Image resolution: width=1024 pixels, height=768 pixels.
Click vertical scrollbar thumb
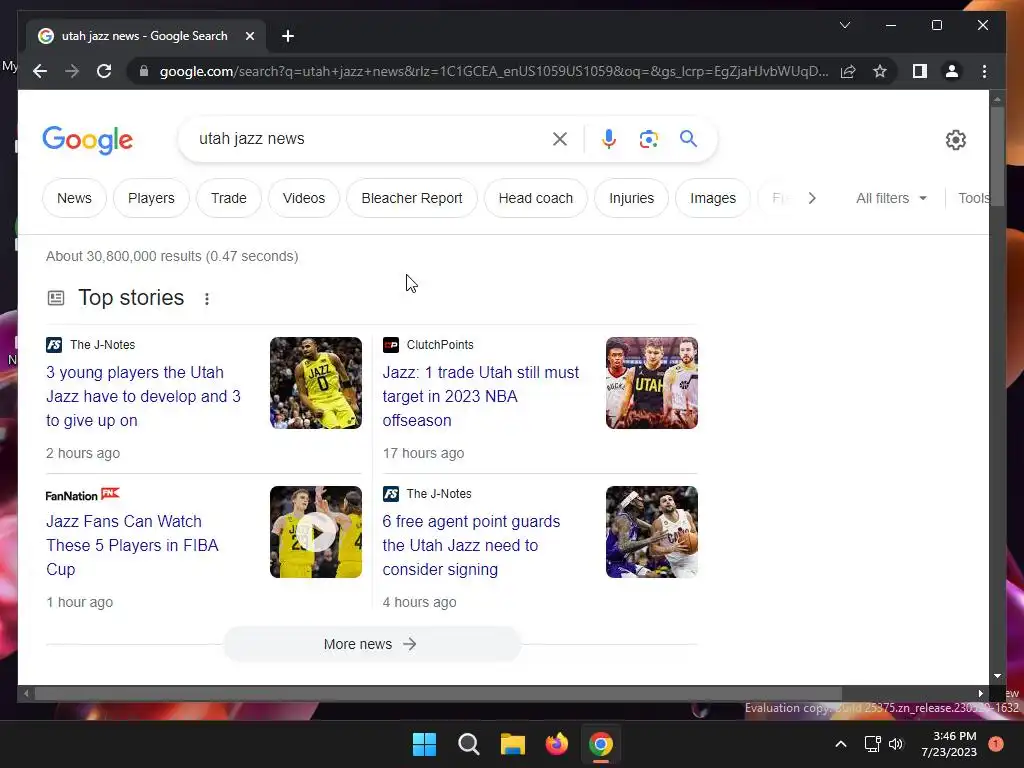pyautogui.click(x=997, y=157)
